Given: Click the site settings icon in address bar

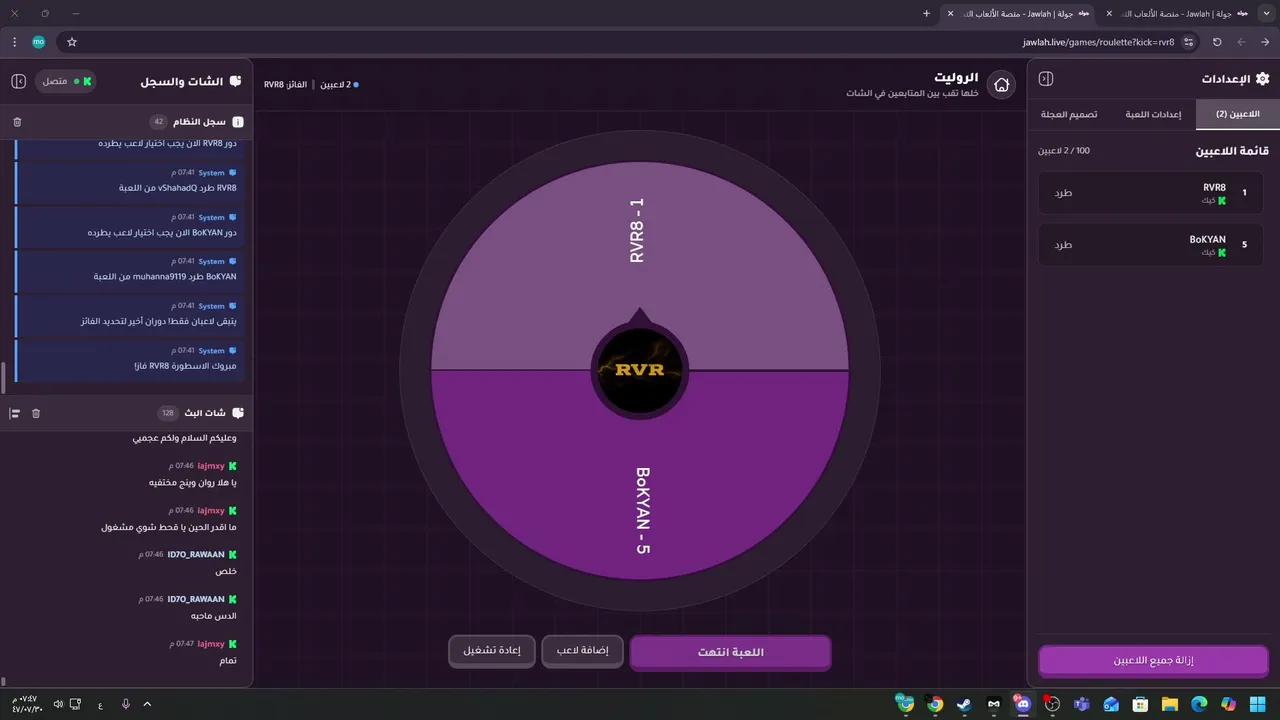Looking at the screenshot, I should coord(1188,42).
